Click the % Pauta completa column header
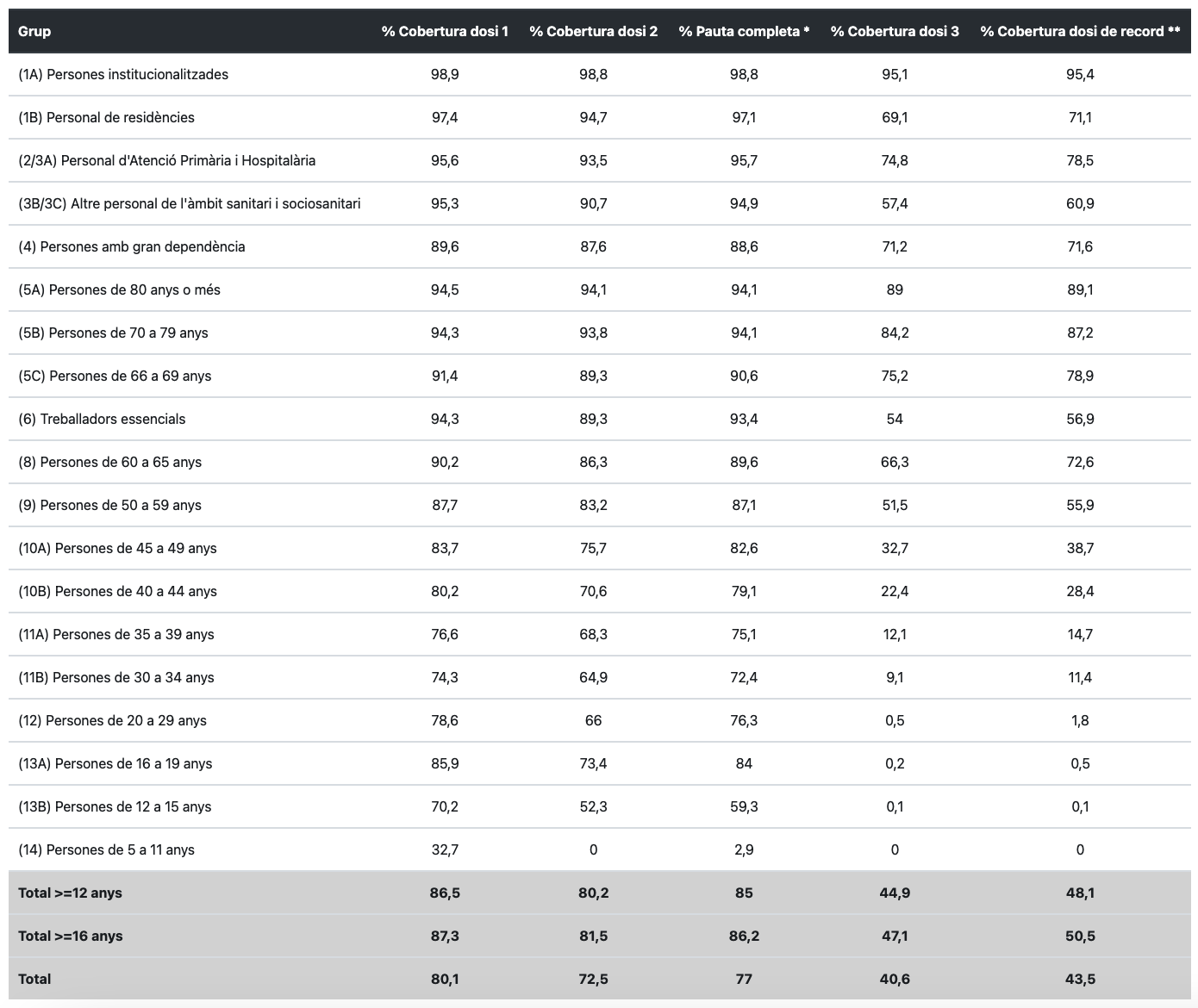 [744, 31]
